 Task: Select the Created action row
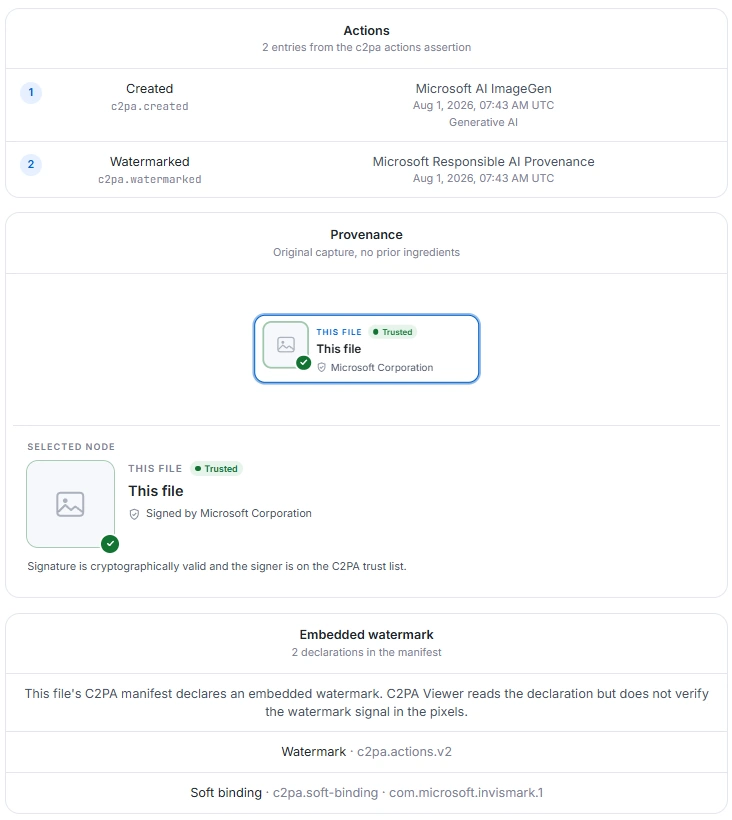(x=367, y=105)
